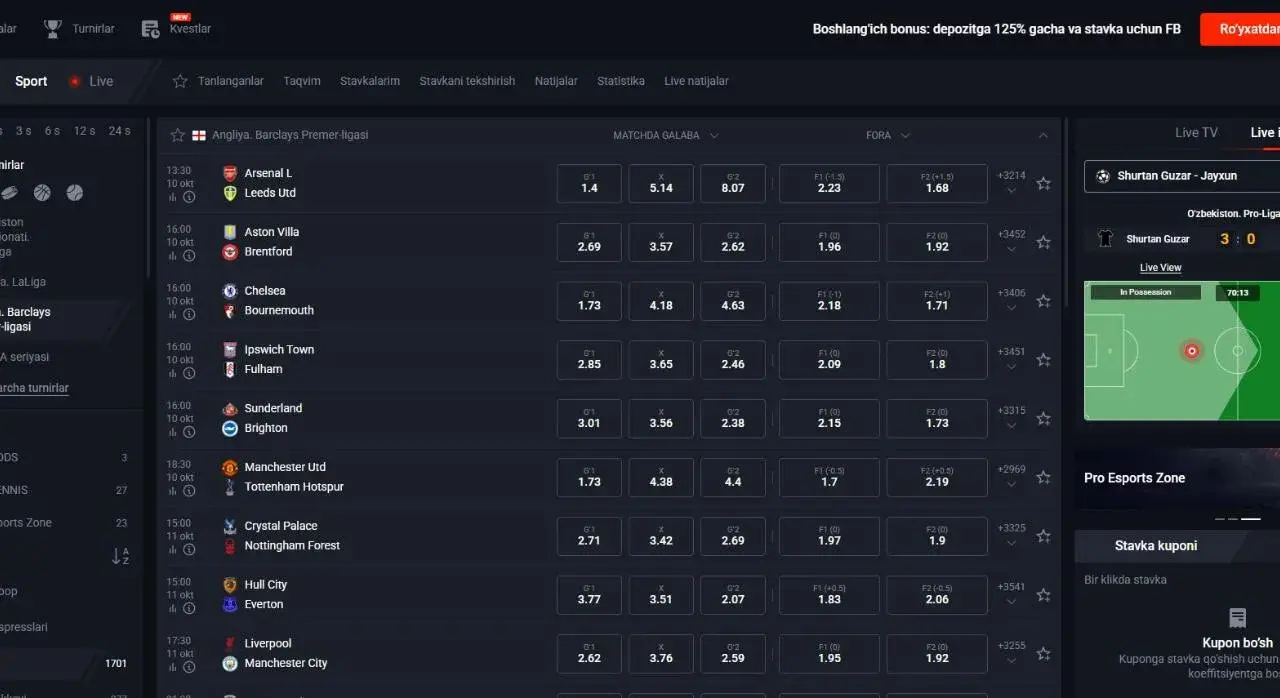Image resolution: width=1280 pixels, height=698 pixels.
Task: Show info icon for Chelsea match
Action: [x=188, y=314]
